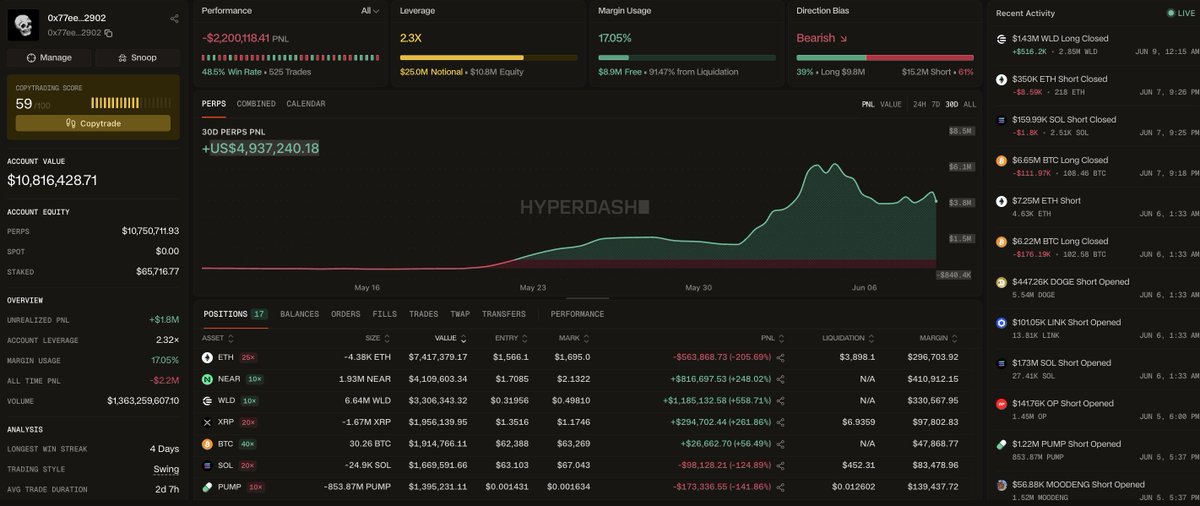Screen dimensions: 1200x506
Task: Share the NEAR position PNL
Action: point(780,380)
